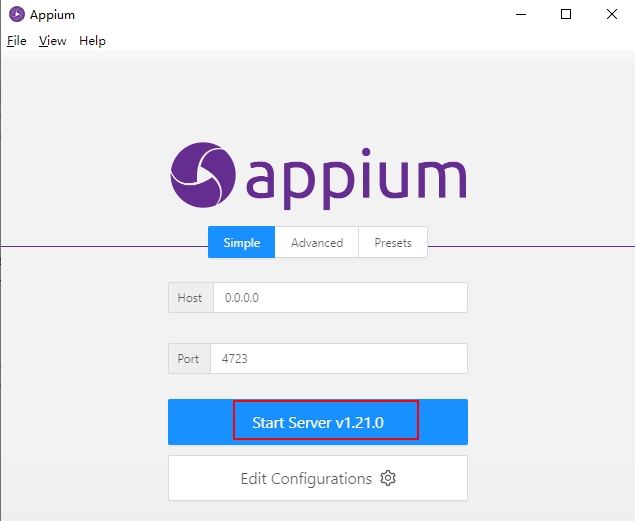Open the Help menu
This screenshot has height=521, width=635.
click(92, 41)
